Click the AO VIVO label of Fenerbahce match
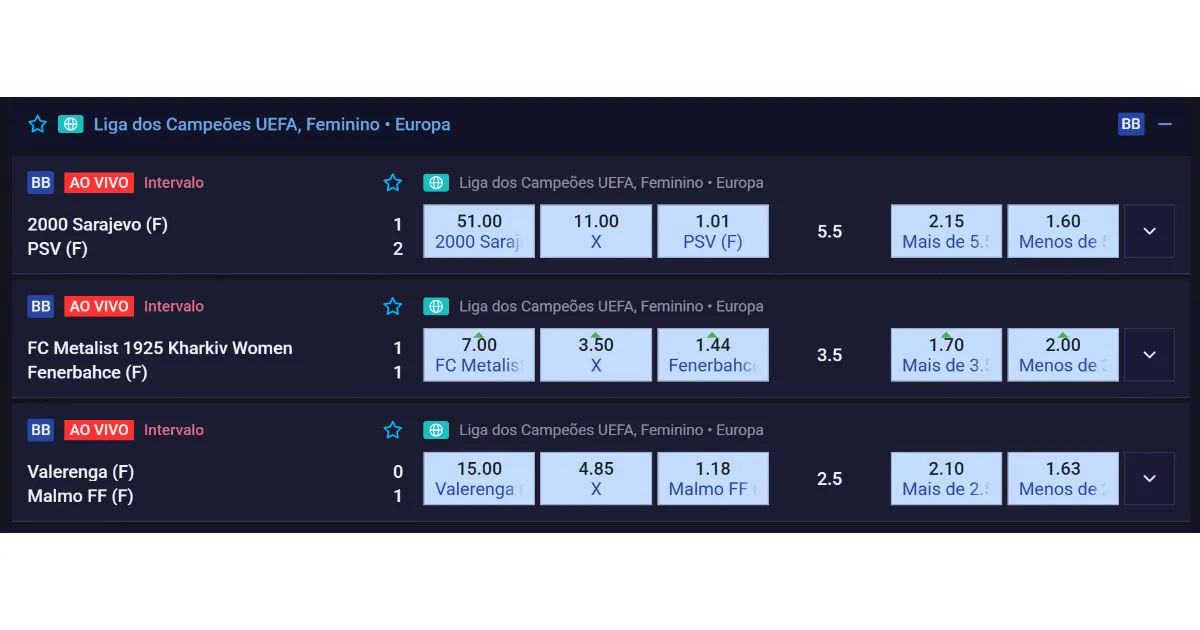This screenshot has width=1200, height=630. pyautogui.click(x=99, y=306)
